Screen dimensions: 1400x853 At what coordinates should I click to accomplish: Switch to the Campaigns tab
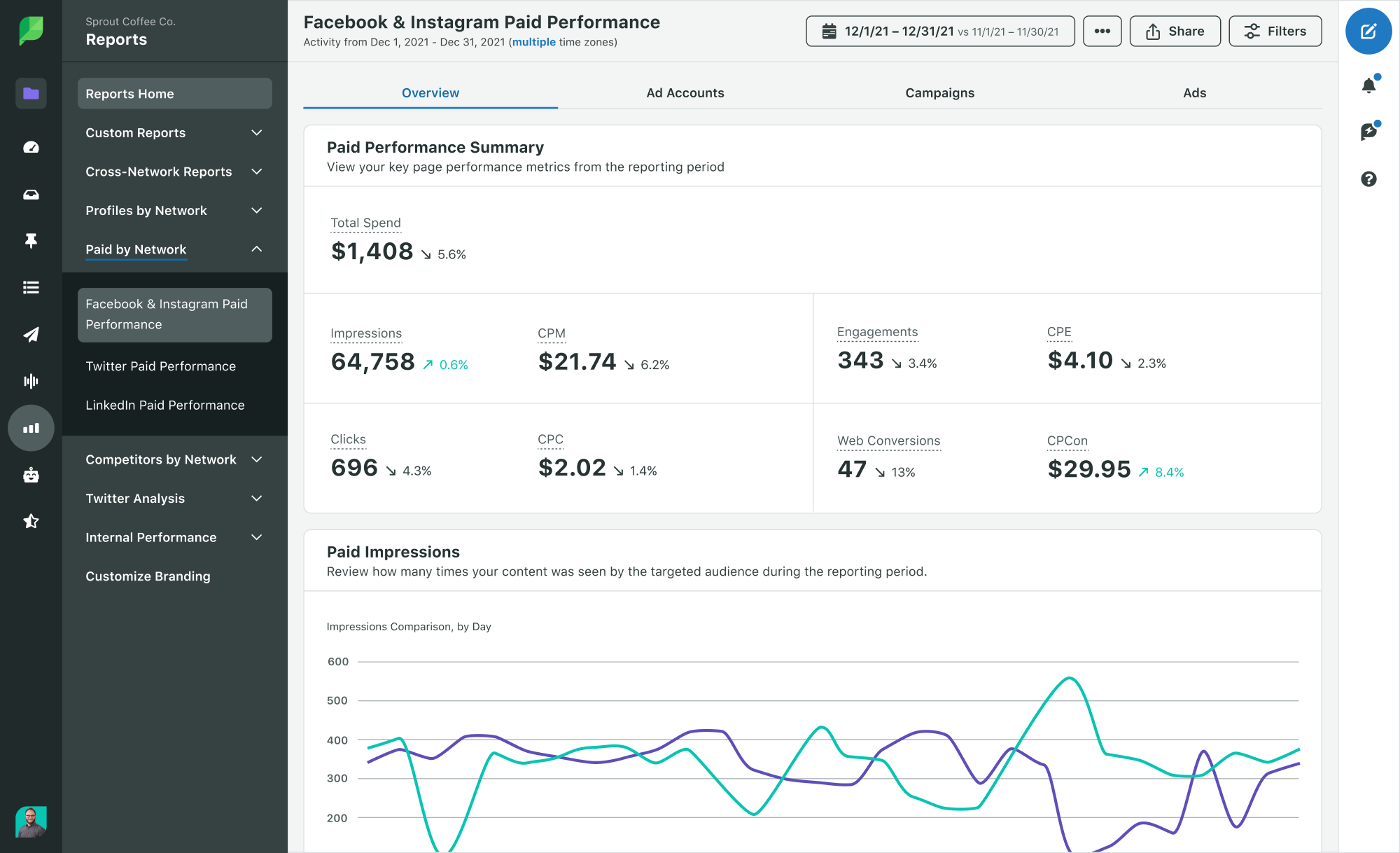tap(939, 93)
